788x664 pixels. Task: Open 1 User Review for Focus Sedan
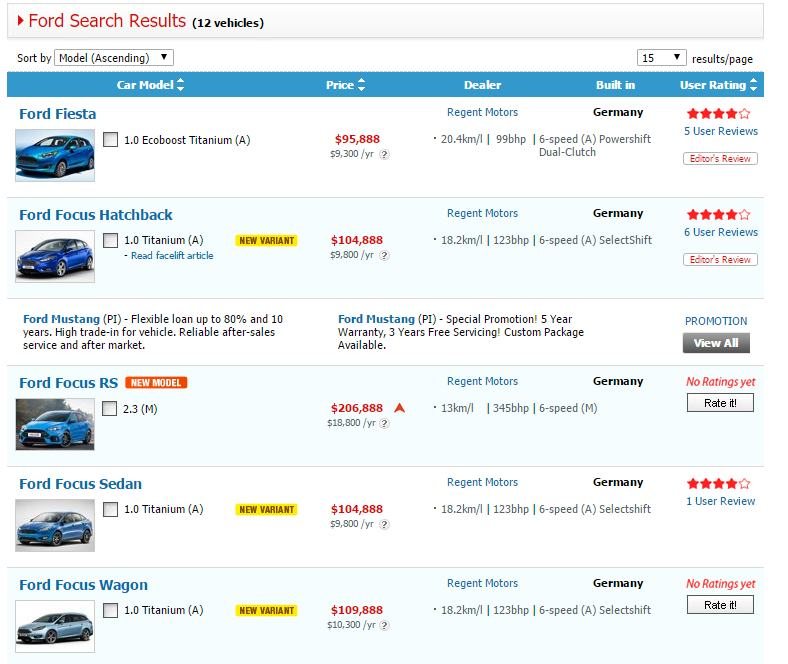pyautogui.click(x=721, y=501)
